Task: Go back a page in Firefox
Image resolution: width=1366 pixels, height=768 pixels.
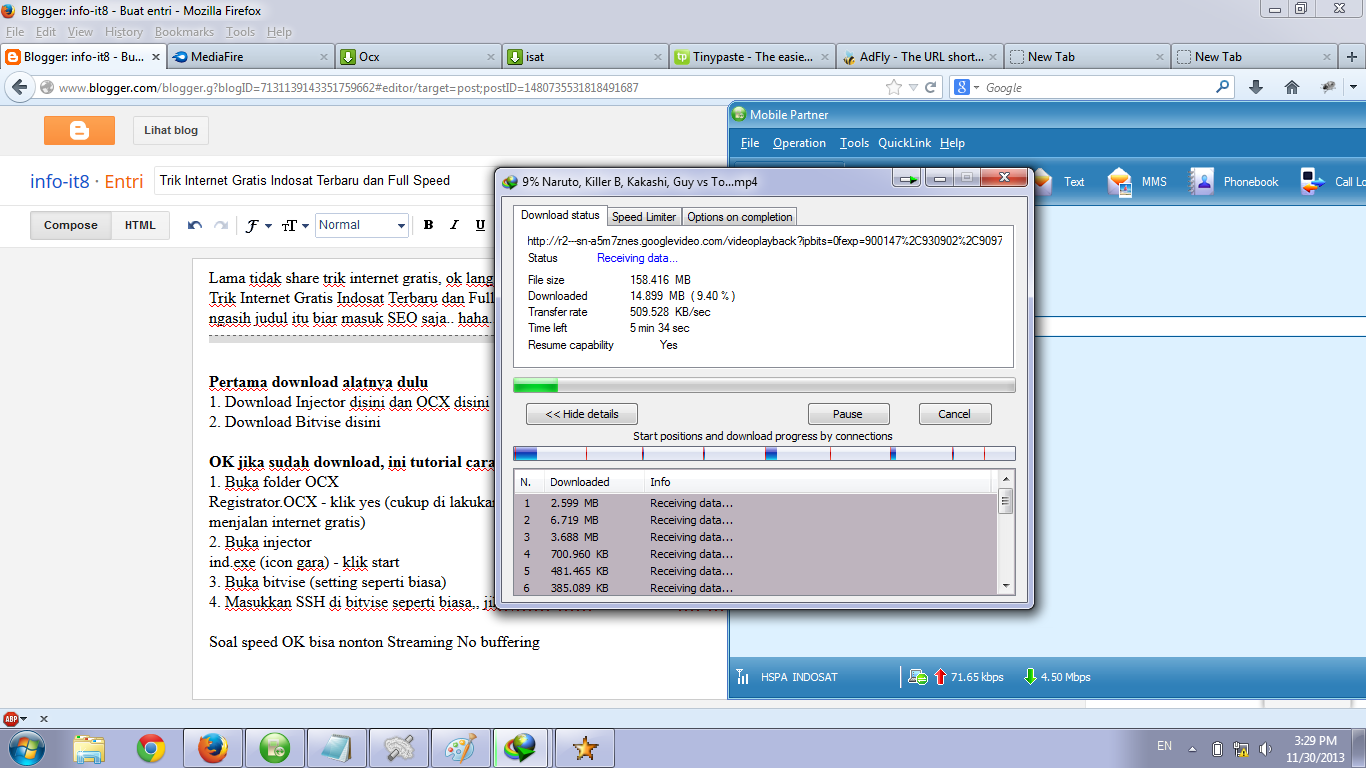Action: pos(19,88)
